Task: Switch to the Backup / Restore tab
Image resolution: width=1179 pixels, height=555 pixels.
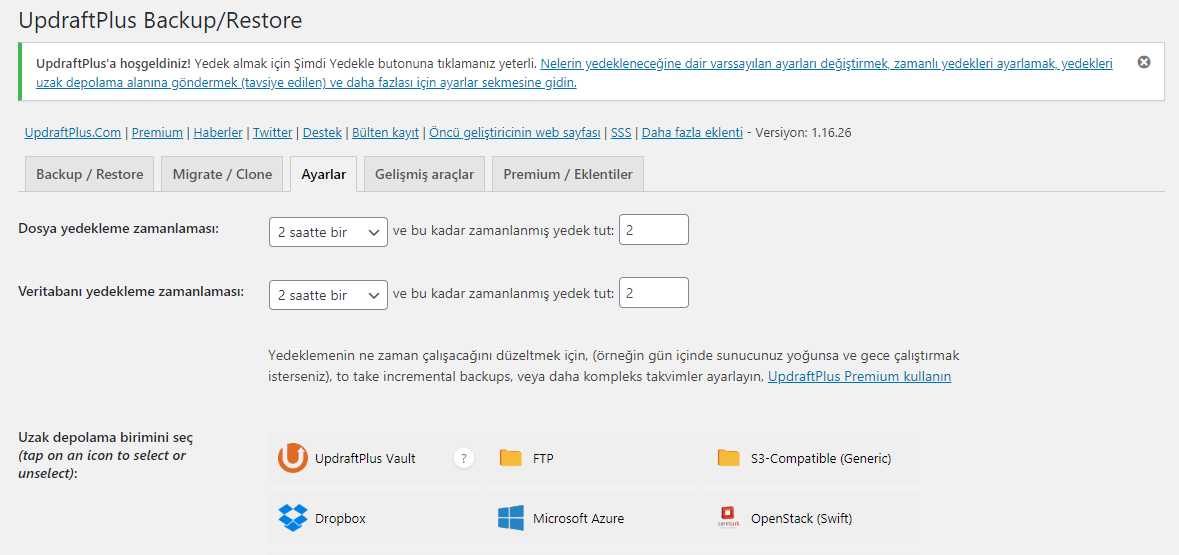Action: pyautogui.click(x=89, y=174)
